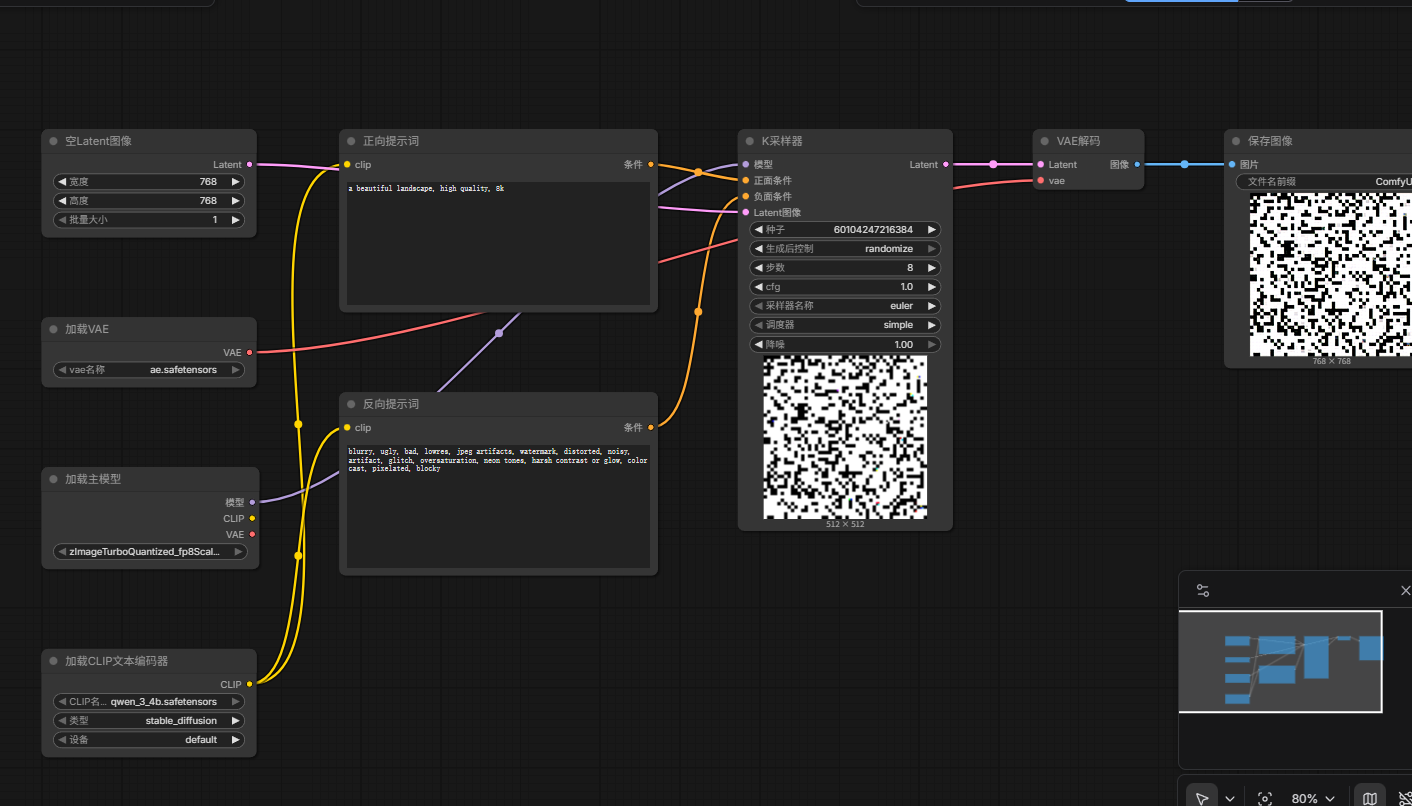Expand the cursor mode chevron

[1230, 798]
